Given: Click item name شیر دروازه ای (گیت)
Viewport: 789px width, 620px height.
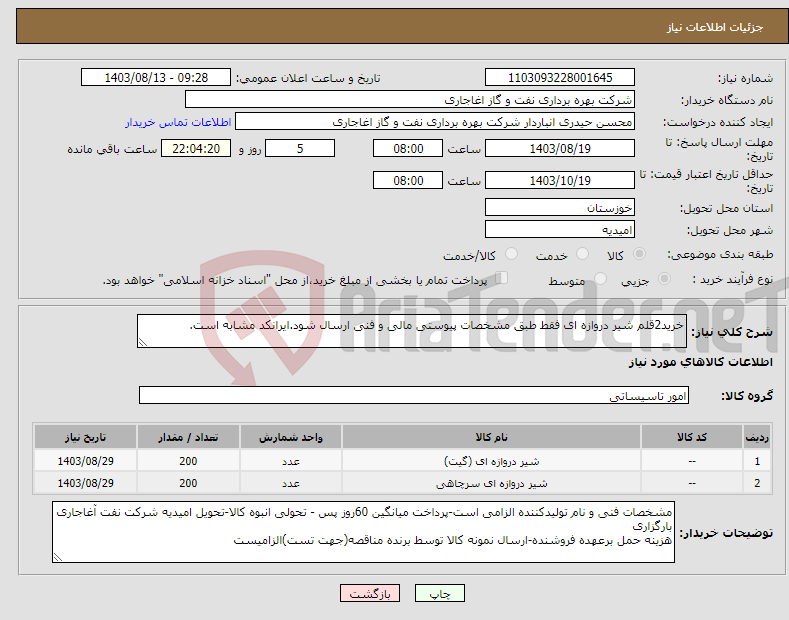Looking at the screenshot, I should (x=491, y=461).
